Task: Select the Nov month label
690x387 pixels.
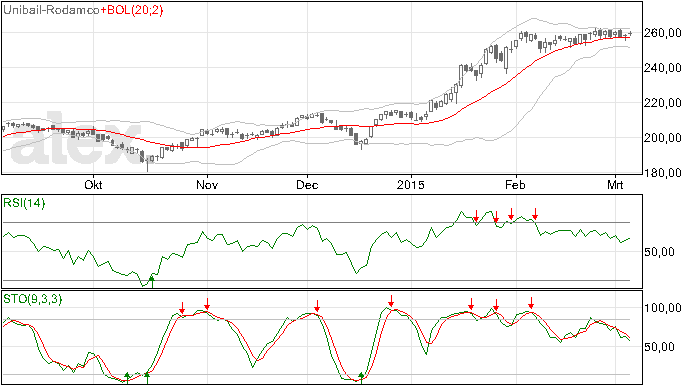Action: [207, 184]
